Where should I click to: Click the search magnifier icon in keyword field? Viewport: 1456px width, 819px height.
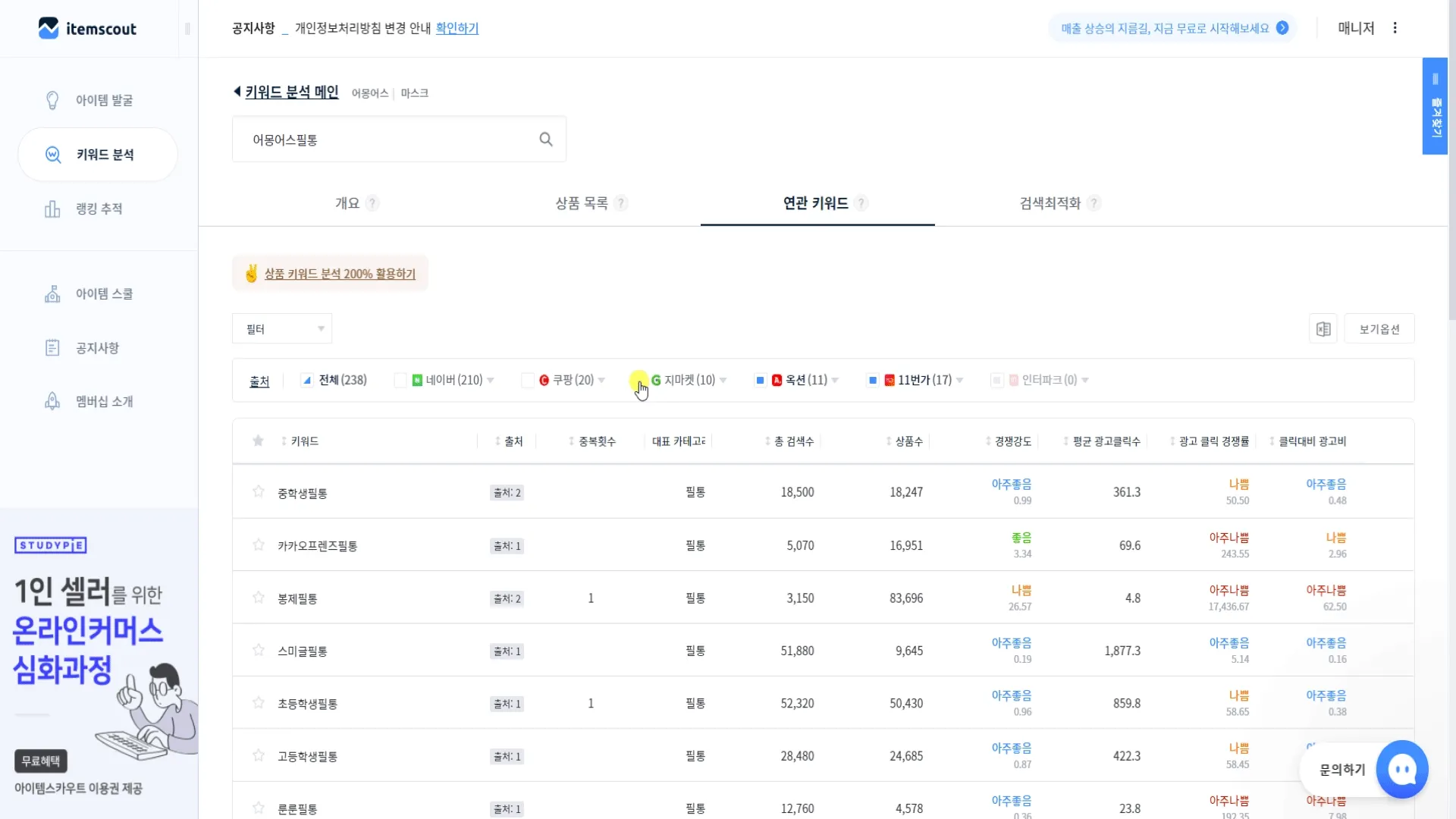click(545, 140)
